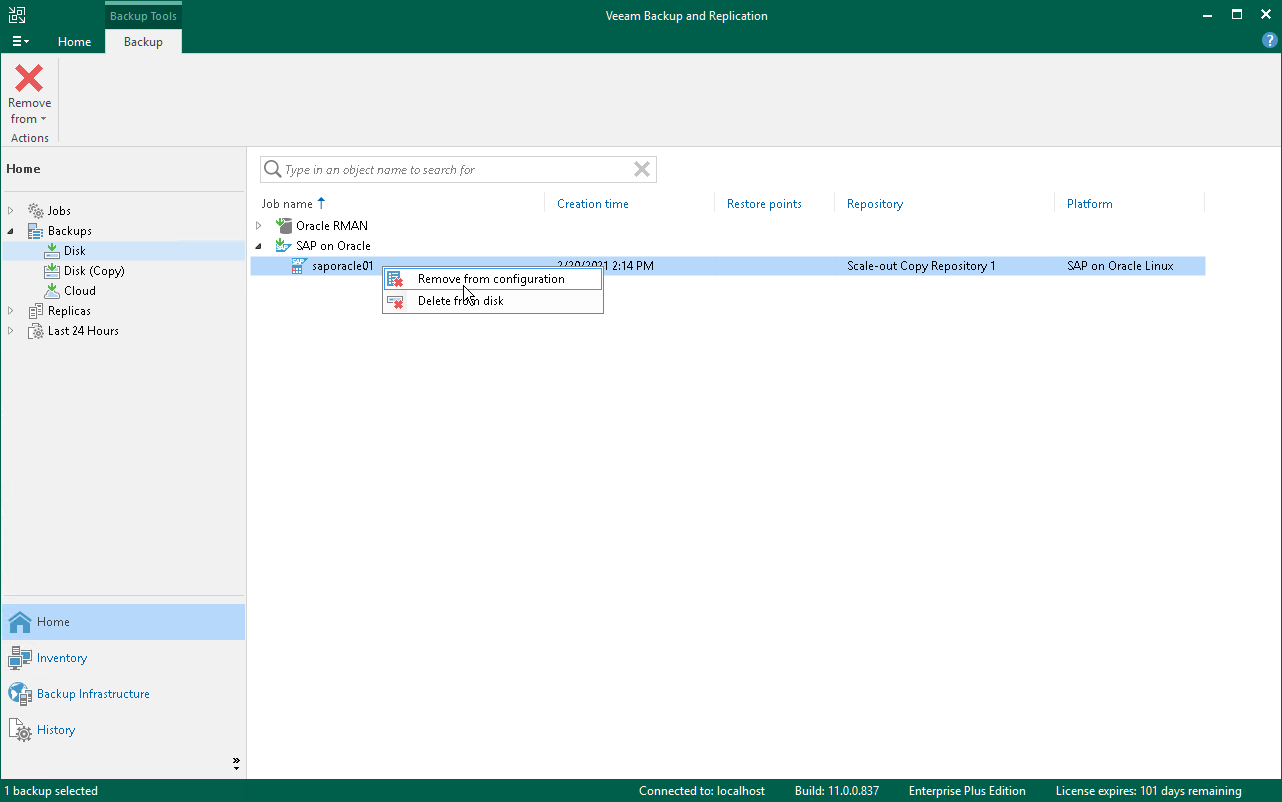Click the History gear icon
Viewport: 1282px width, 802px height.
coord(20,730)
